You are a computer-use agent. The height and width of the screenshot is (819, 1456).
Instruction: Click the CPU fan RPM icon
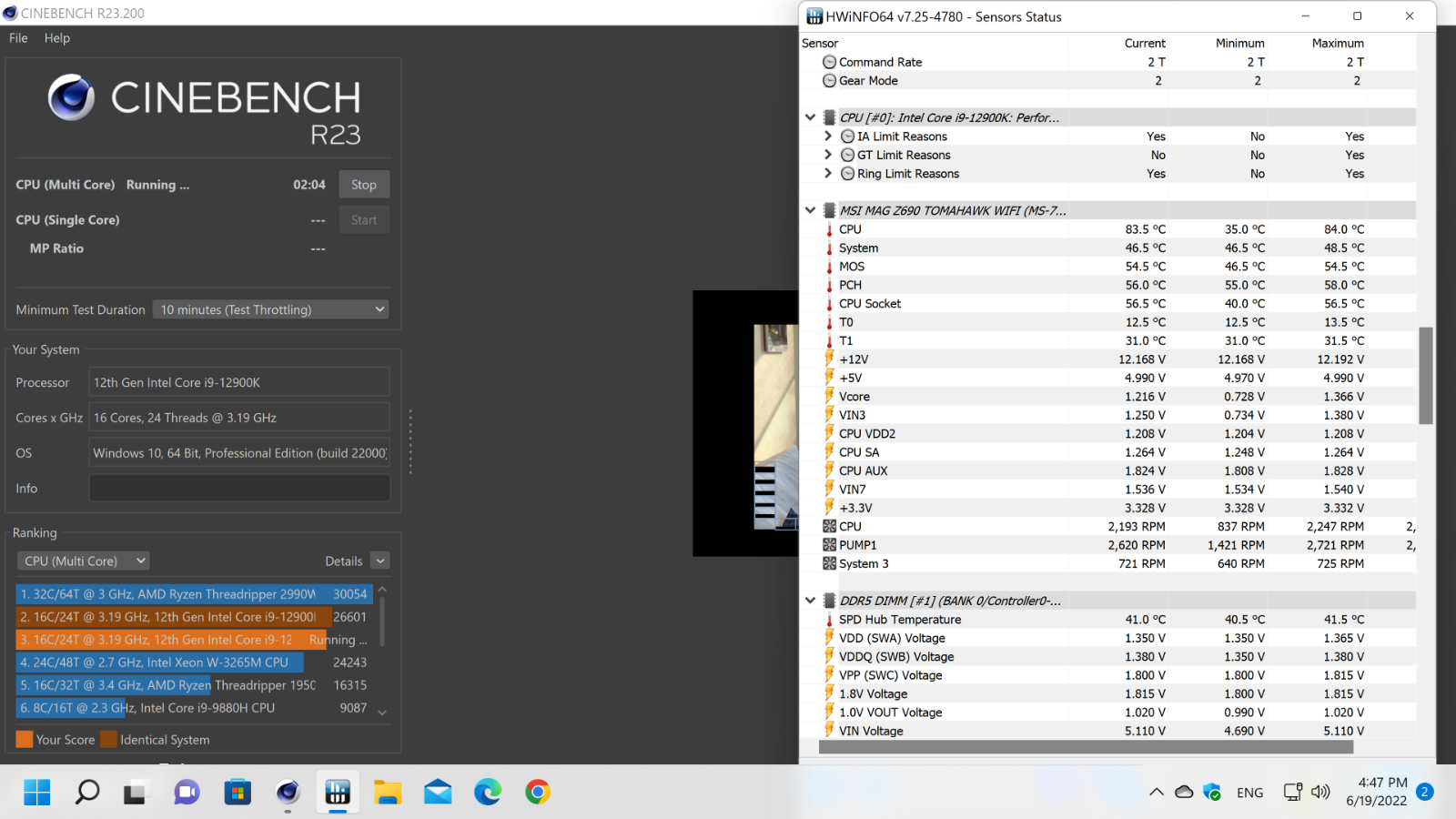click(x=829, y=526)
